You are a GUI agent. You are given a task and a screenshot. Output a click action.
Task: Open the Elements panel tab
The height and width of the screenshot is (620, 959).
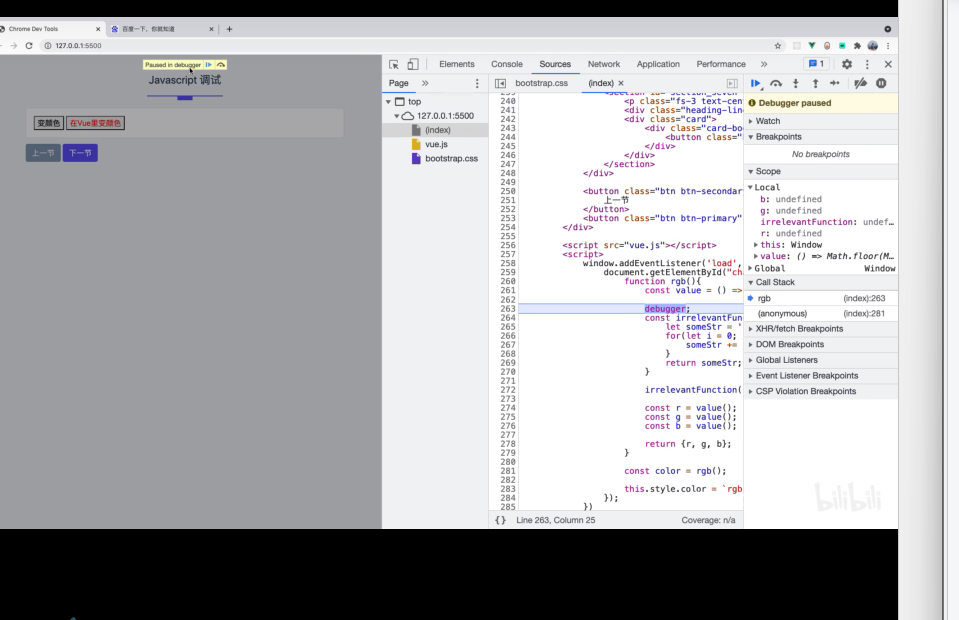(x=456, y=64)
